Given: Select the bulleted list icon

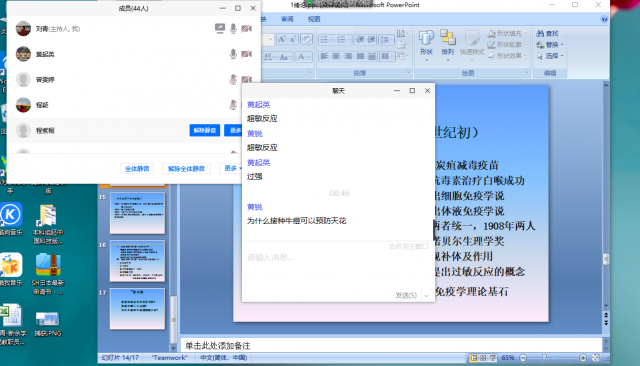Looking at the screenshot, I should point(325,40).
